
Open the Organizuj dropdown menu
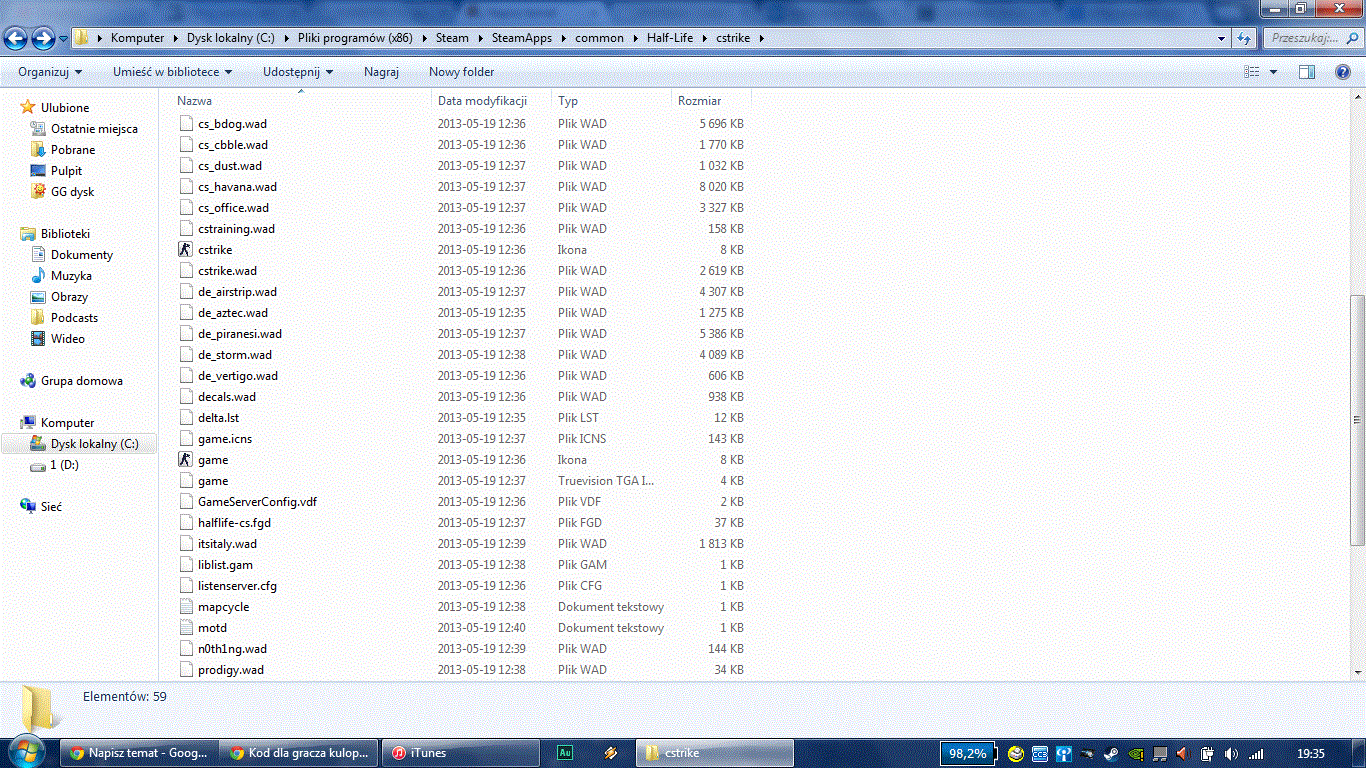click(x=50, y=72)
